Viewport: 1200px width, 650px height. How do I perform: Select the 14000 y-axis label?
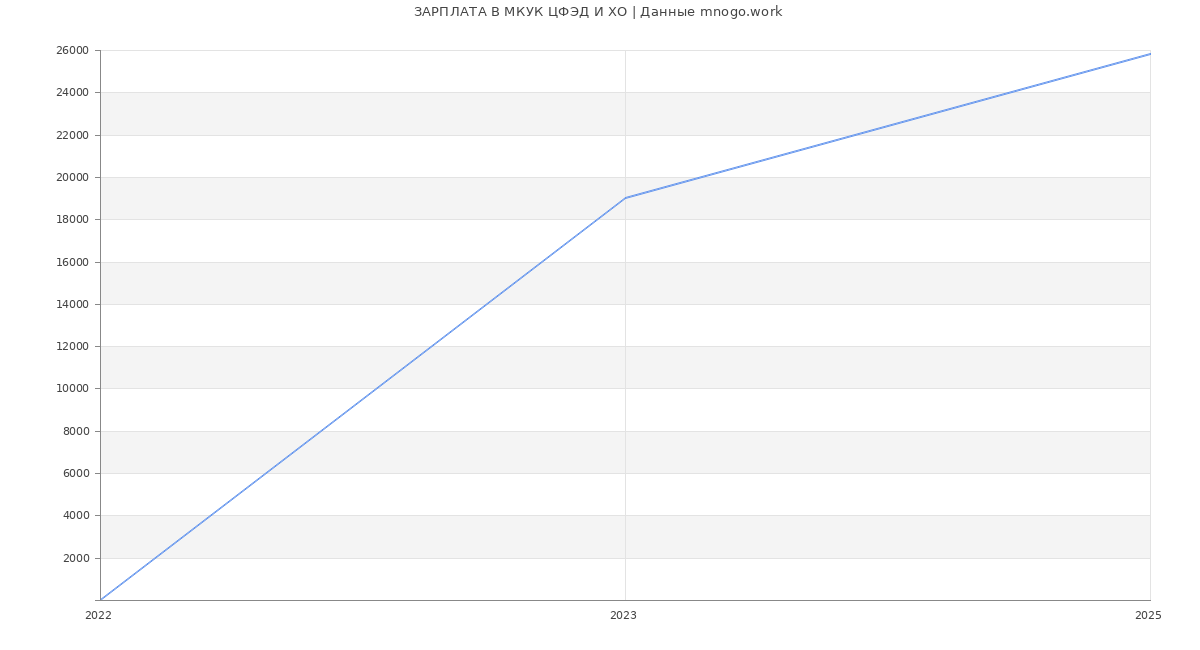point(72,304)
